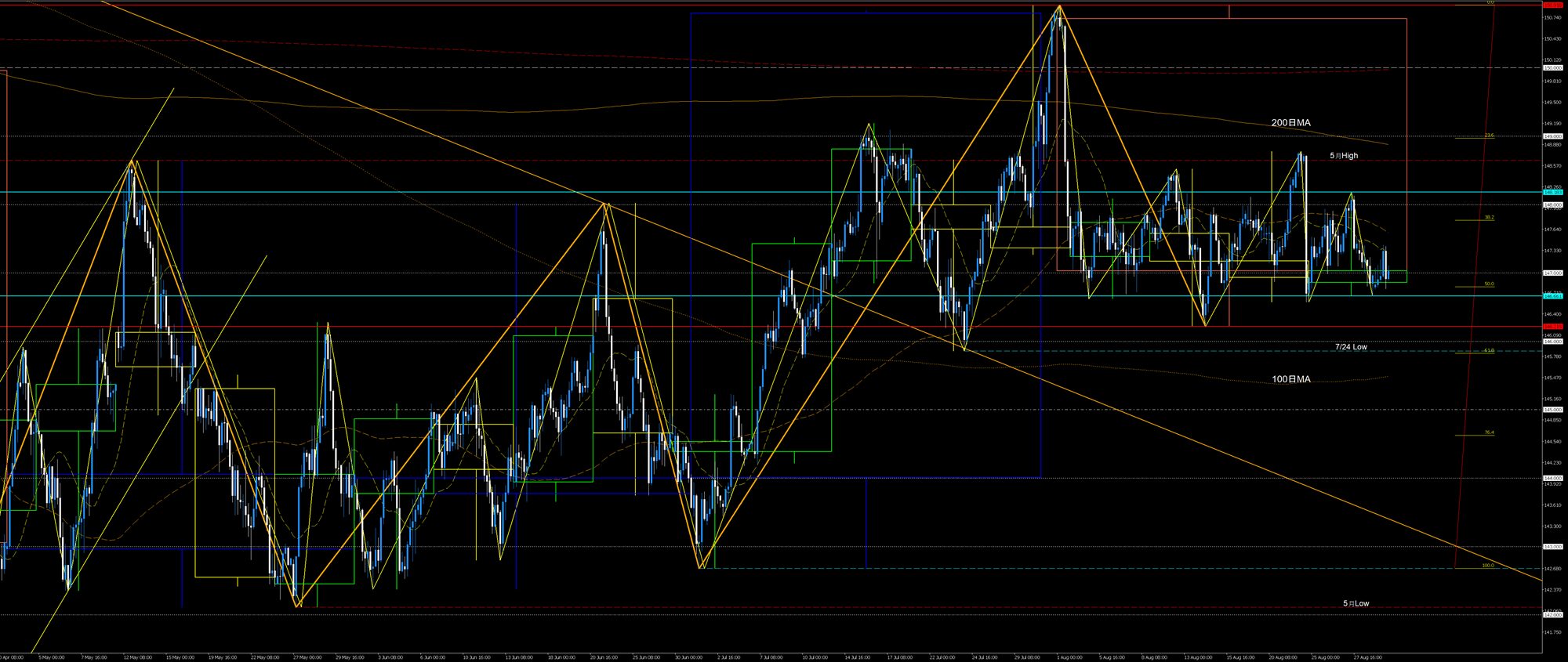
Task: Click the 149.000 price axis label
Action: coord(1552,136)
